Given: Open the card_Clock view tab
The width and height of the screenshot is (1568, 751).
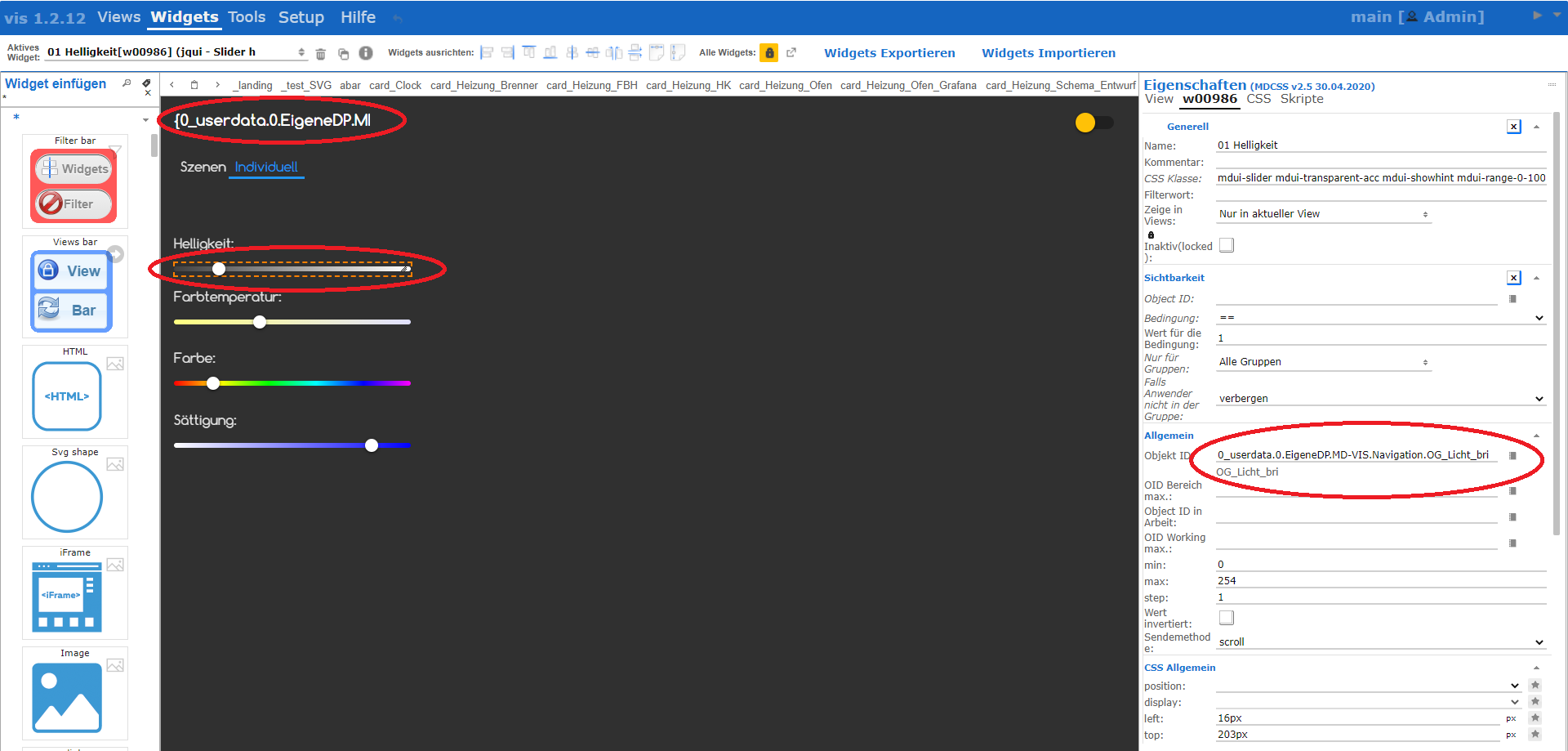Looking at the screenshot, I should (395, 85).
